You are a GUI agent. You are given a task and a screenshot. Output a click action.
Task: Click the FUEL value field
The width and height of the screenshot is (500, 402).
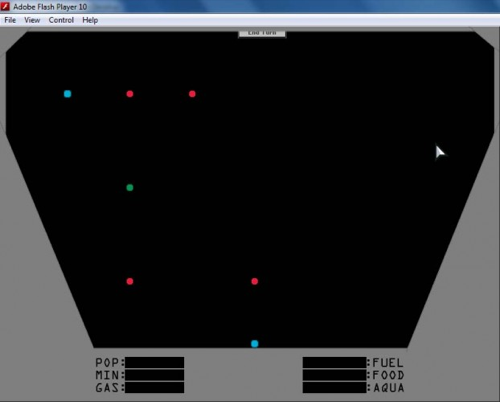[334, 363]
